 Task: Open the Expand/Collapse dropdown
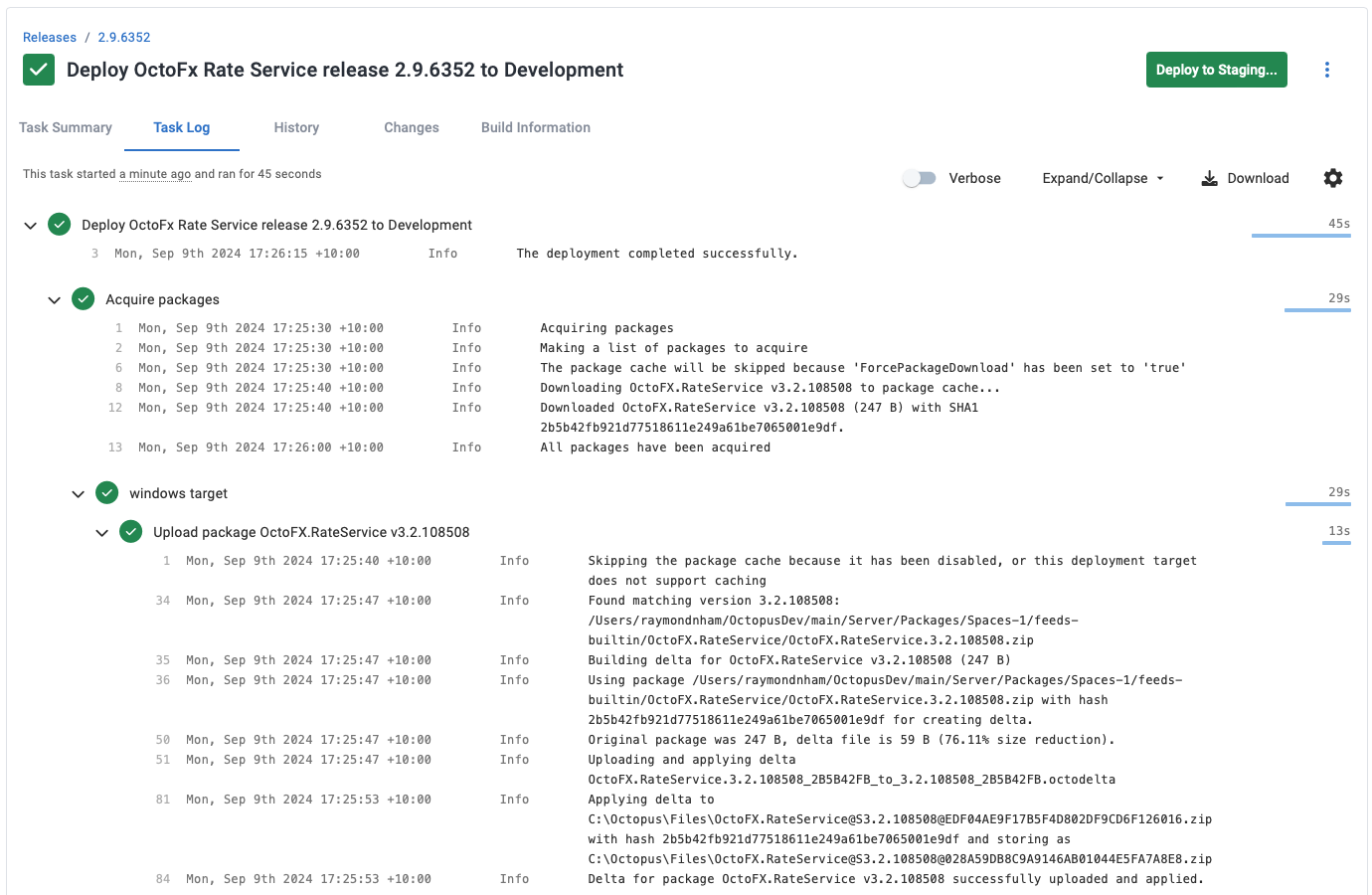(1103, 178)
